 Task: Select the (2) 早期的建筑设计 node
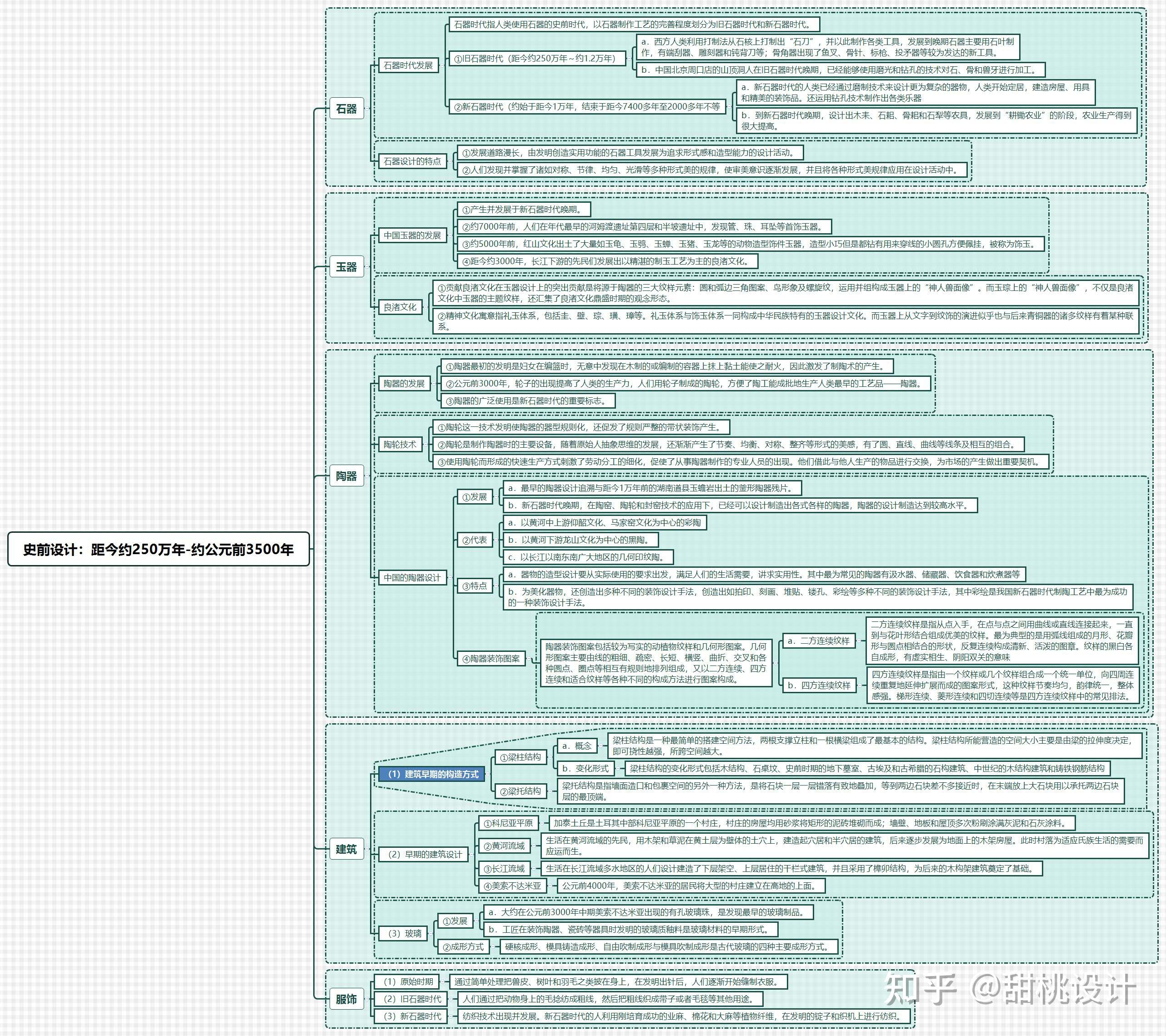coord(424,854)
